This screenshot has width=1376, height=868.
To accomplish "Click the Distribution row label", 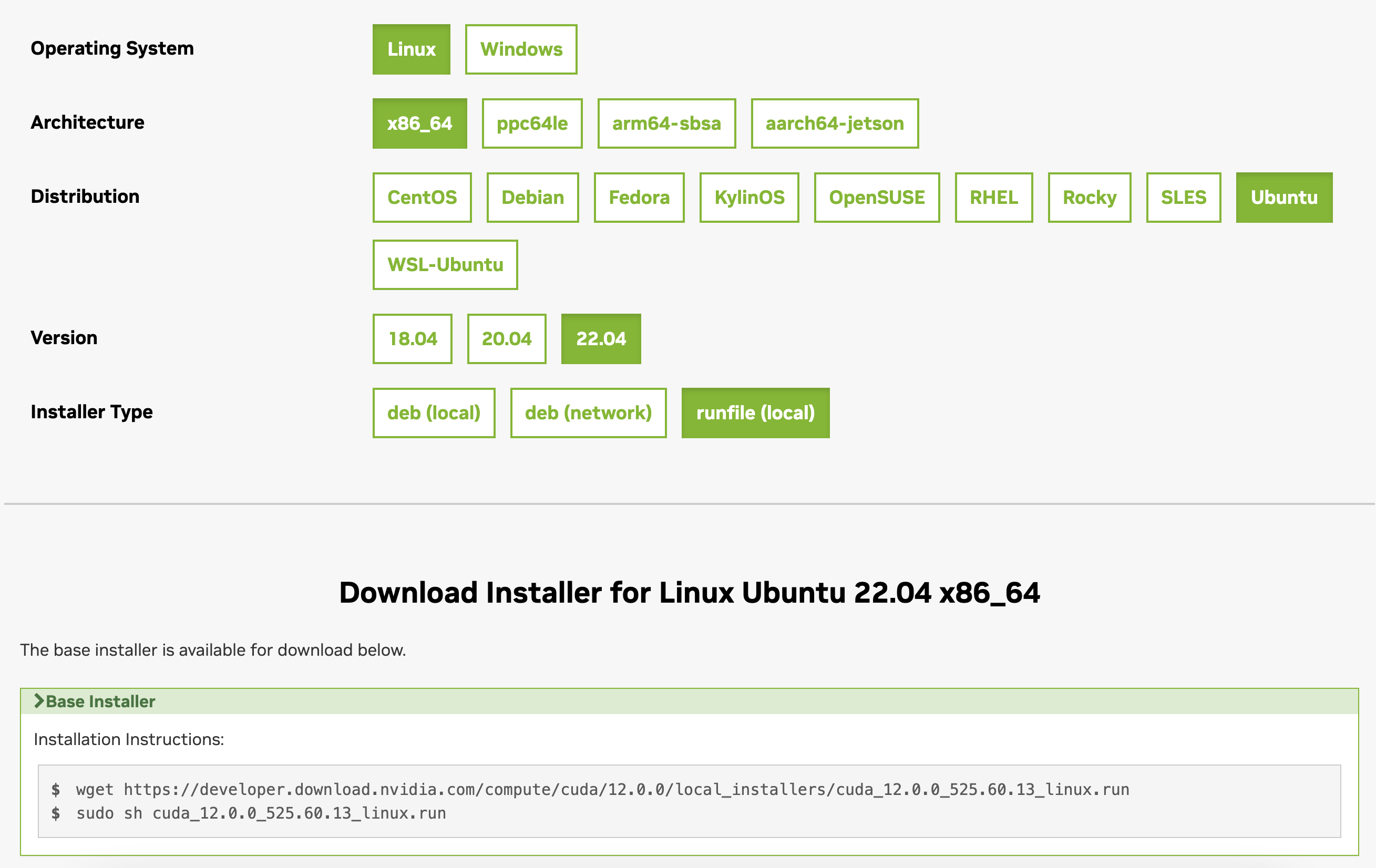I will [85, 196].
